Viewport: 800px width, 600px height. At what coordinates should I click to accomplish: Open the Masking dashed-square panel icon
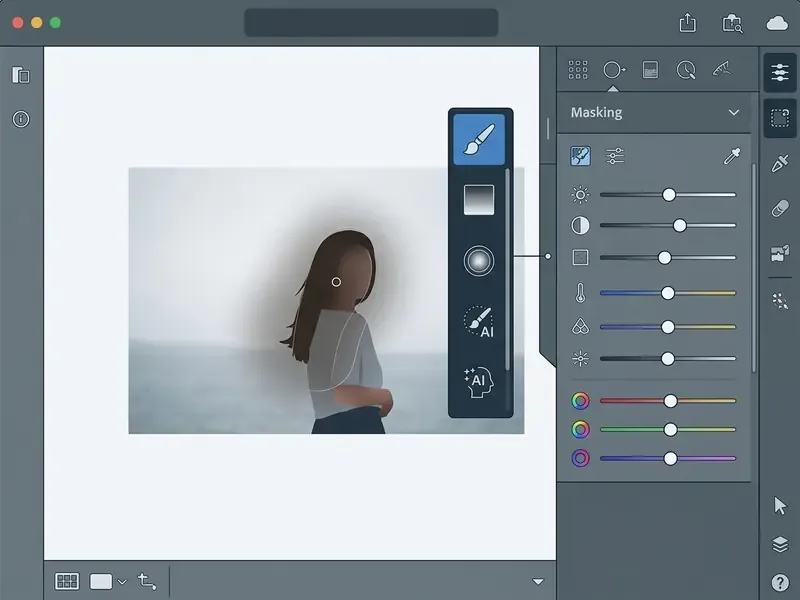coord(780,118)
